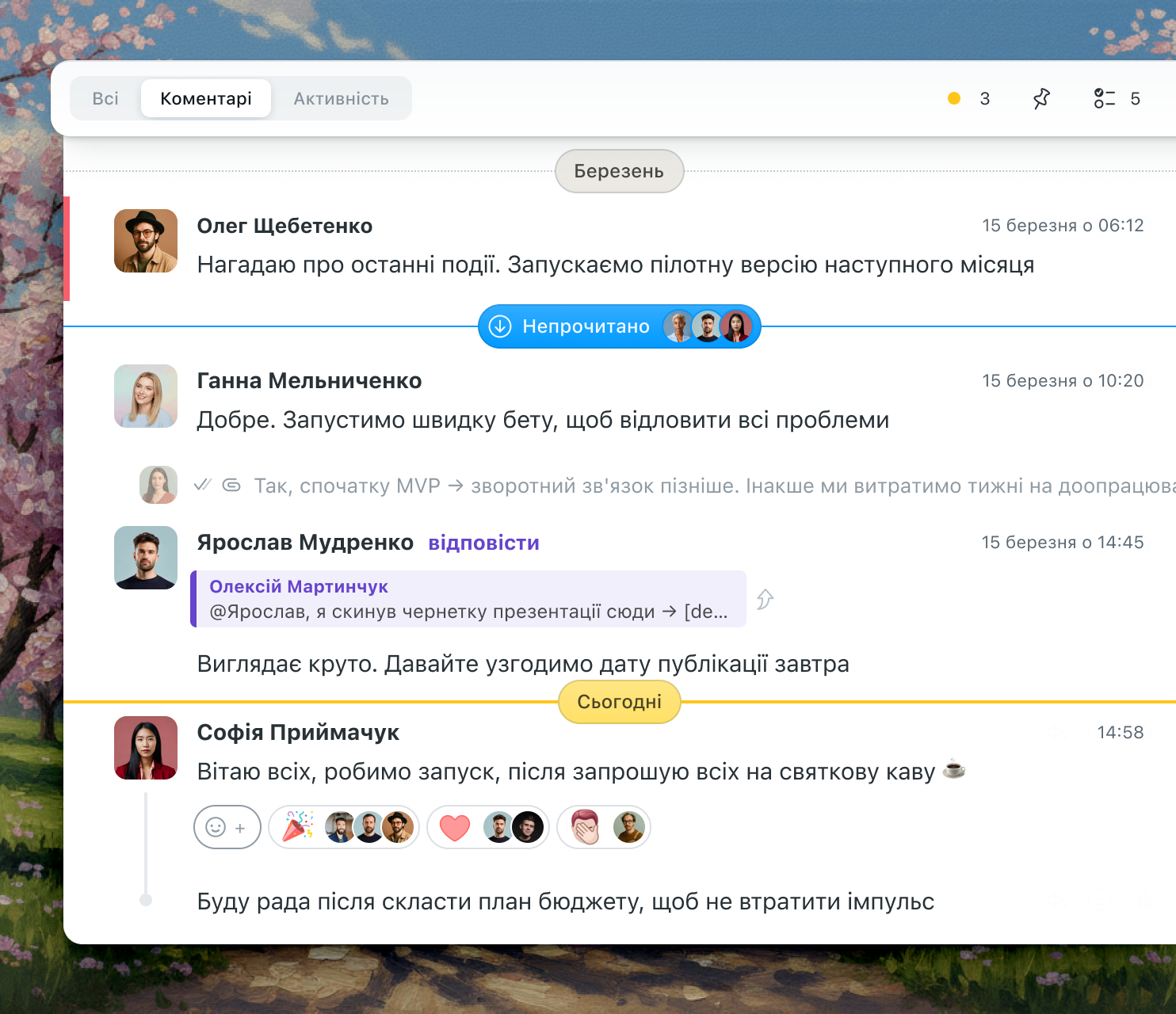Toggle the facepalm emoji reaction
The height and width of the screenshot is (1014, 1176).
click(585, 827)
